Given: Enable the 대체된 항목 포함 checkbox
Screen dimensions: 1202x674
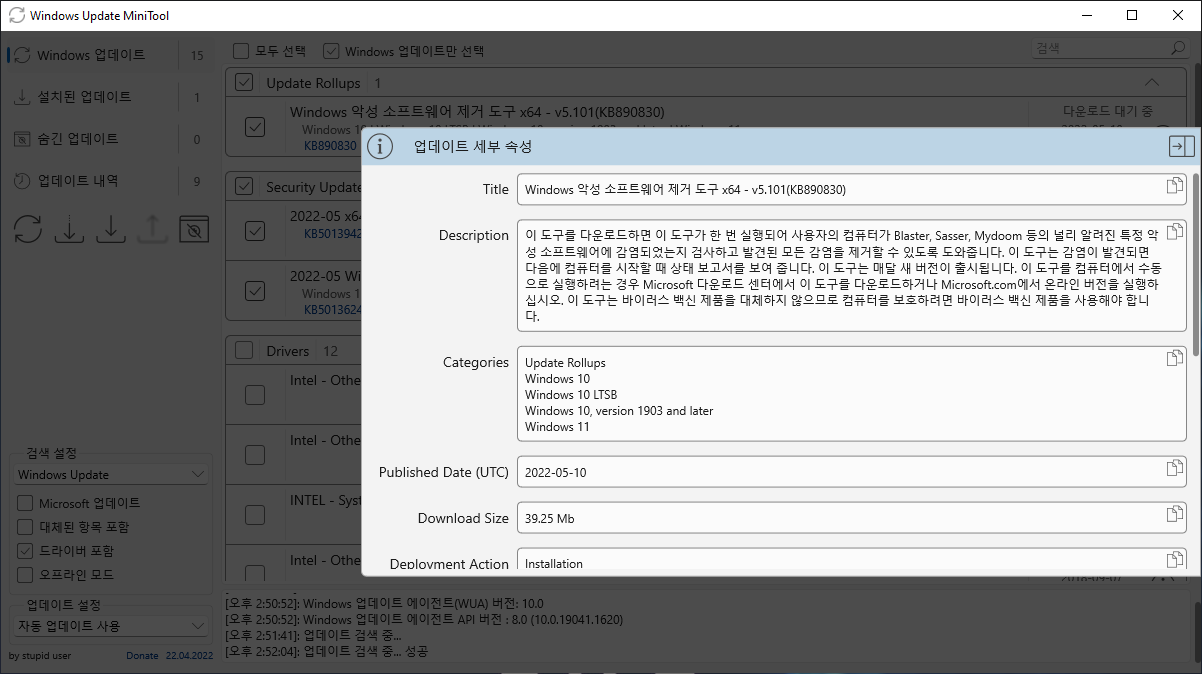Looking at the screenshot, I should click(25, 527).
